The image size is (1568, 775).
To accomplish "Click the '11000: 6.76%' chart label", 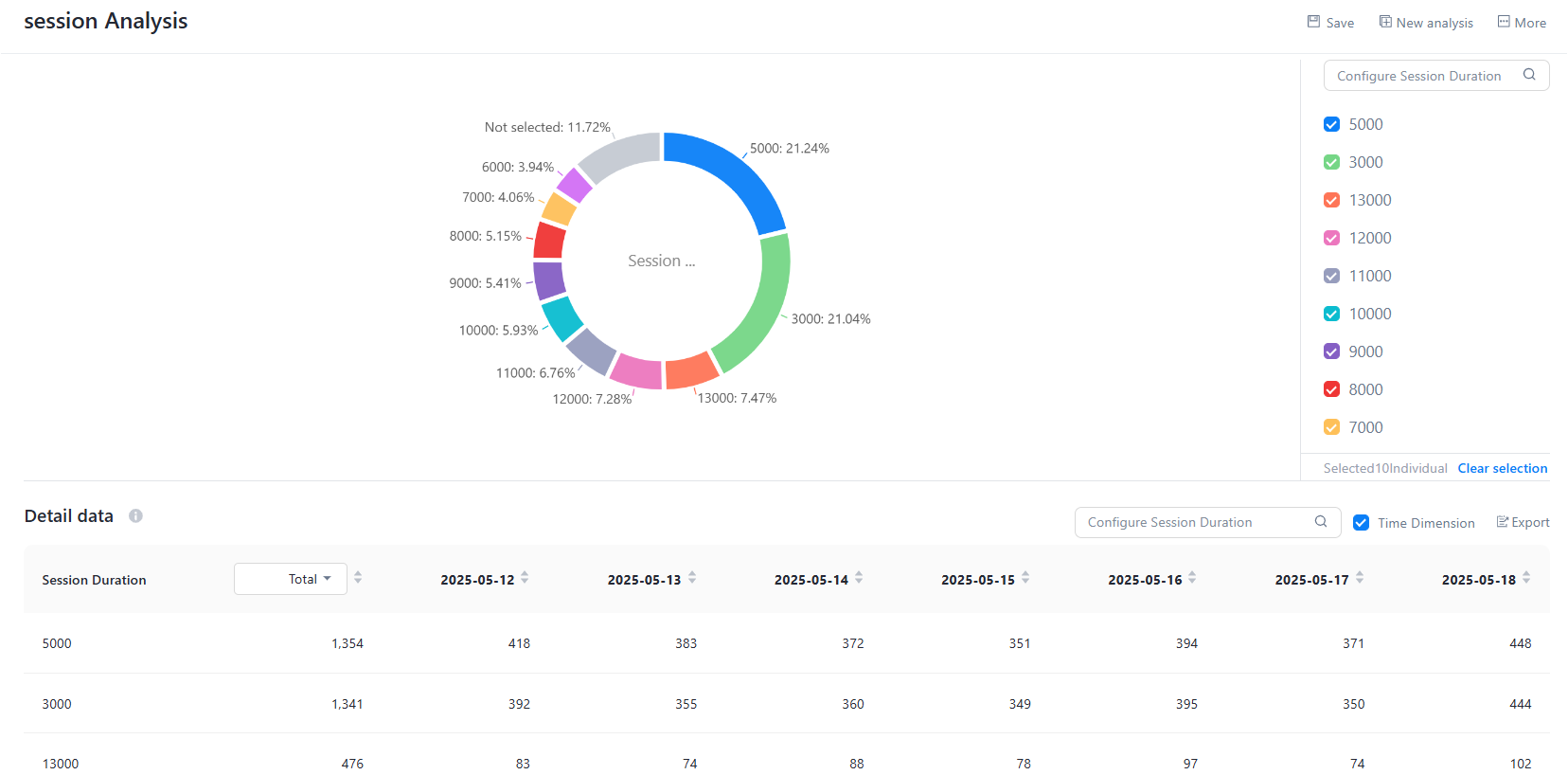I will click(x=536, y=372).
